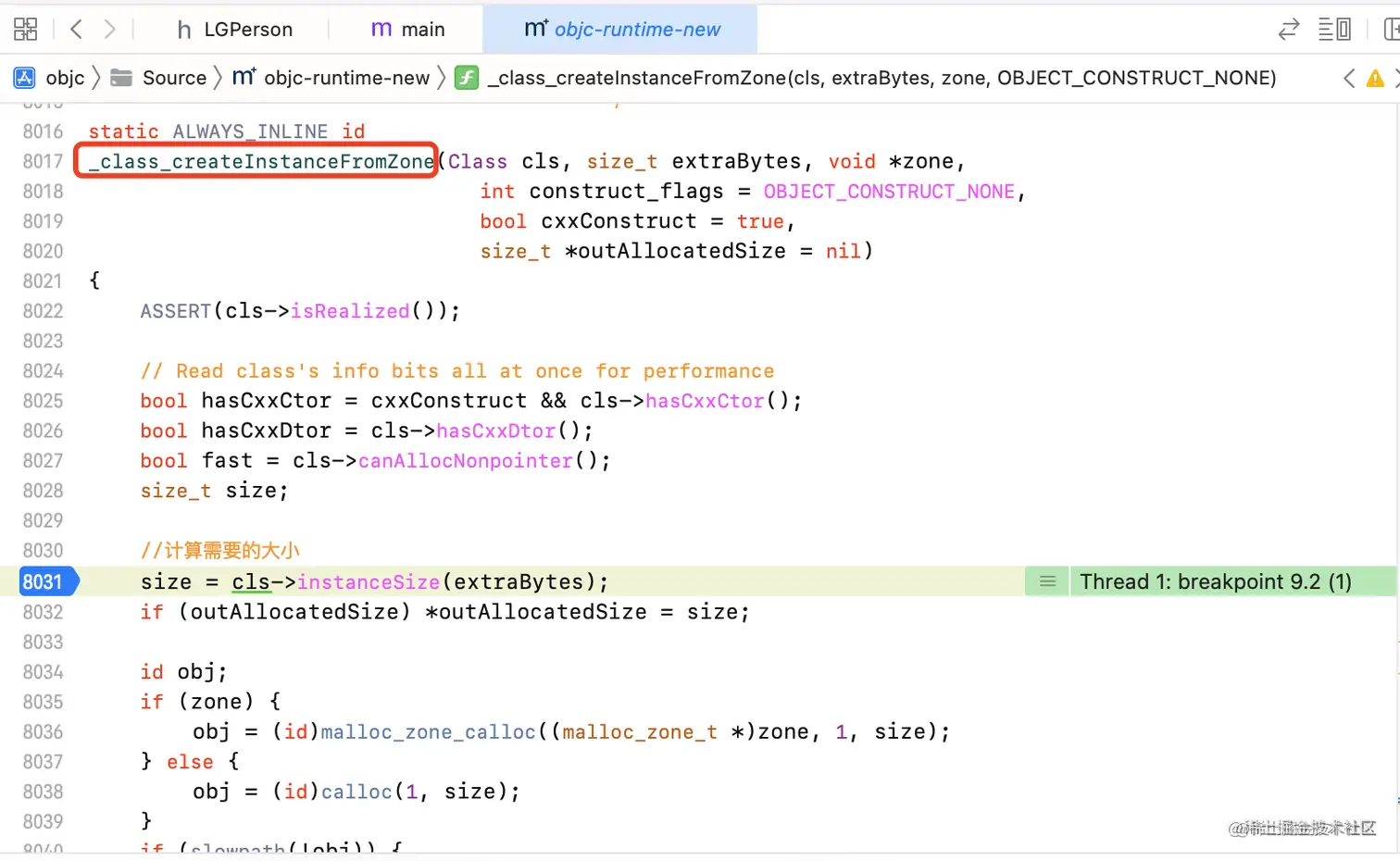Open objc-runtime-new file breadcrumb
This screenshot has width=1400, height=861.
point(346,78)
